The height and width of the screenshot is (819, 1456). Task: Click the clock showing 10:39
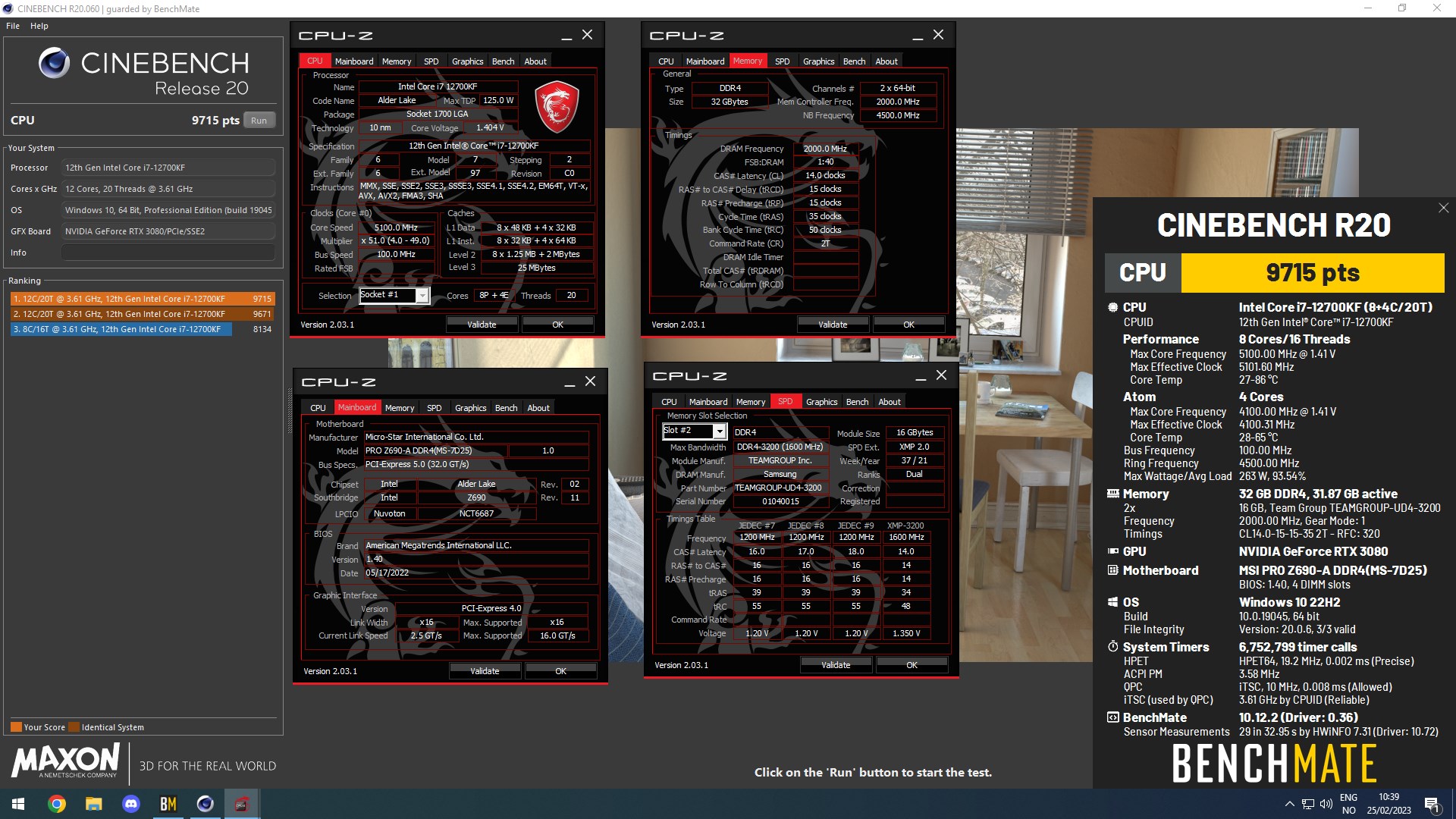pos(1389,797)
